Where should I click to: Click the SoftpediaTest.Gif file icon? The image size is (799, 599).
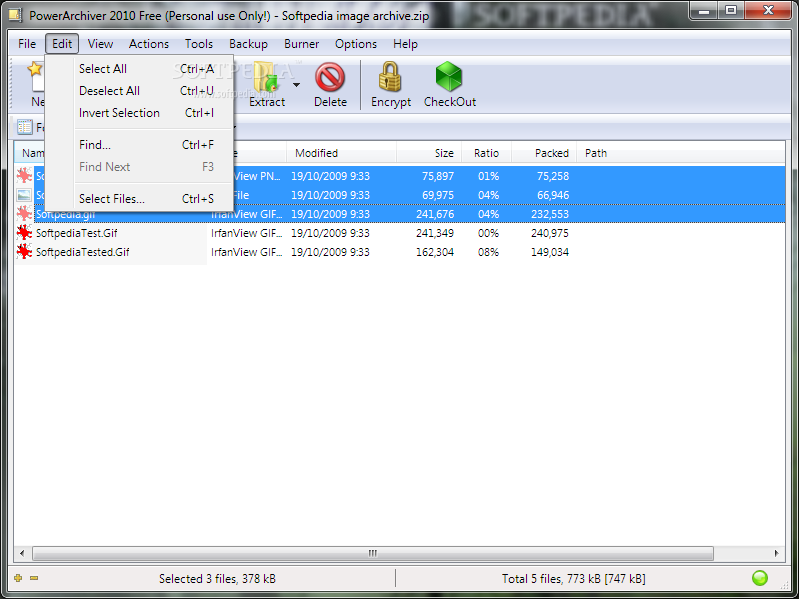23,233
